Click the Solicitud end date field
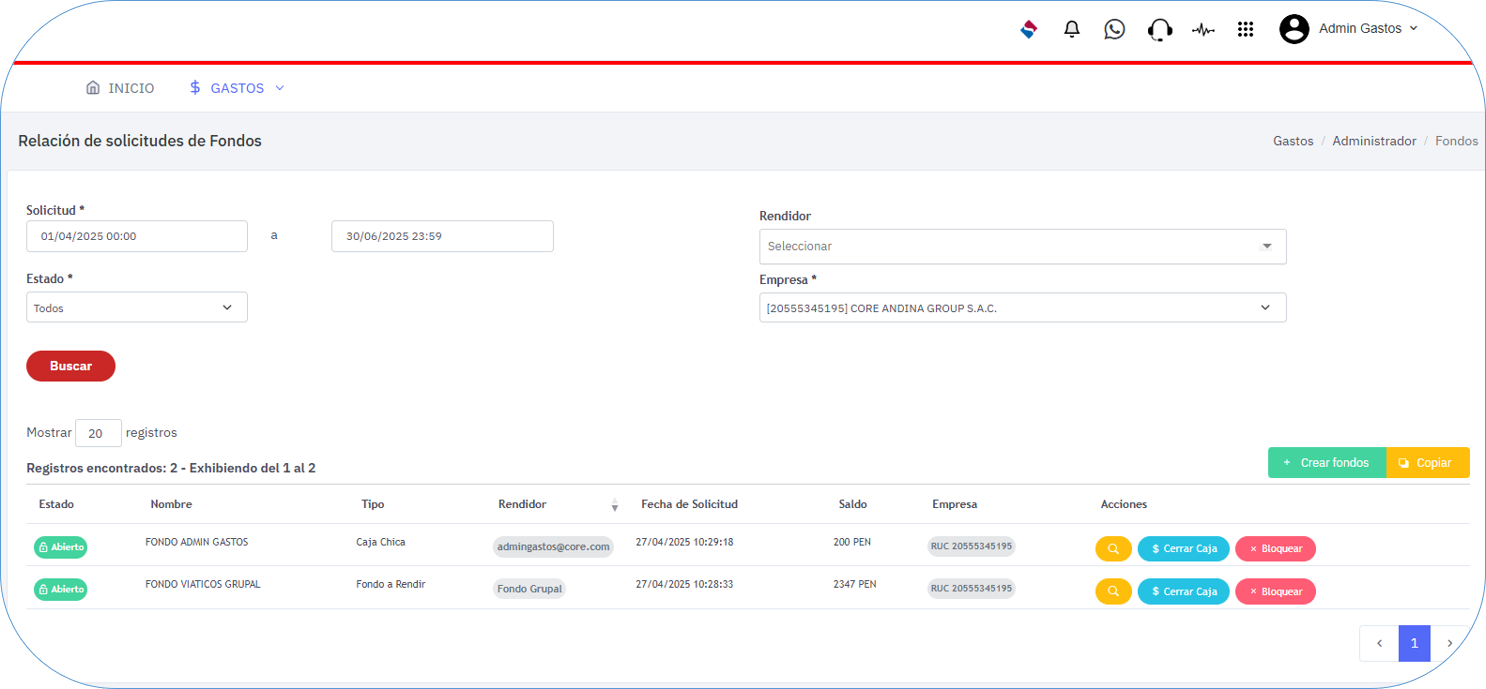 [442, 236]
